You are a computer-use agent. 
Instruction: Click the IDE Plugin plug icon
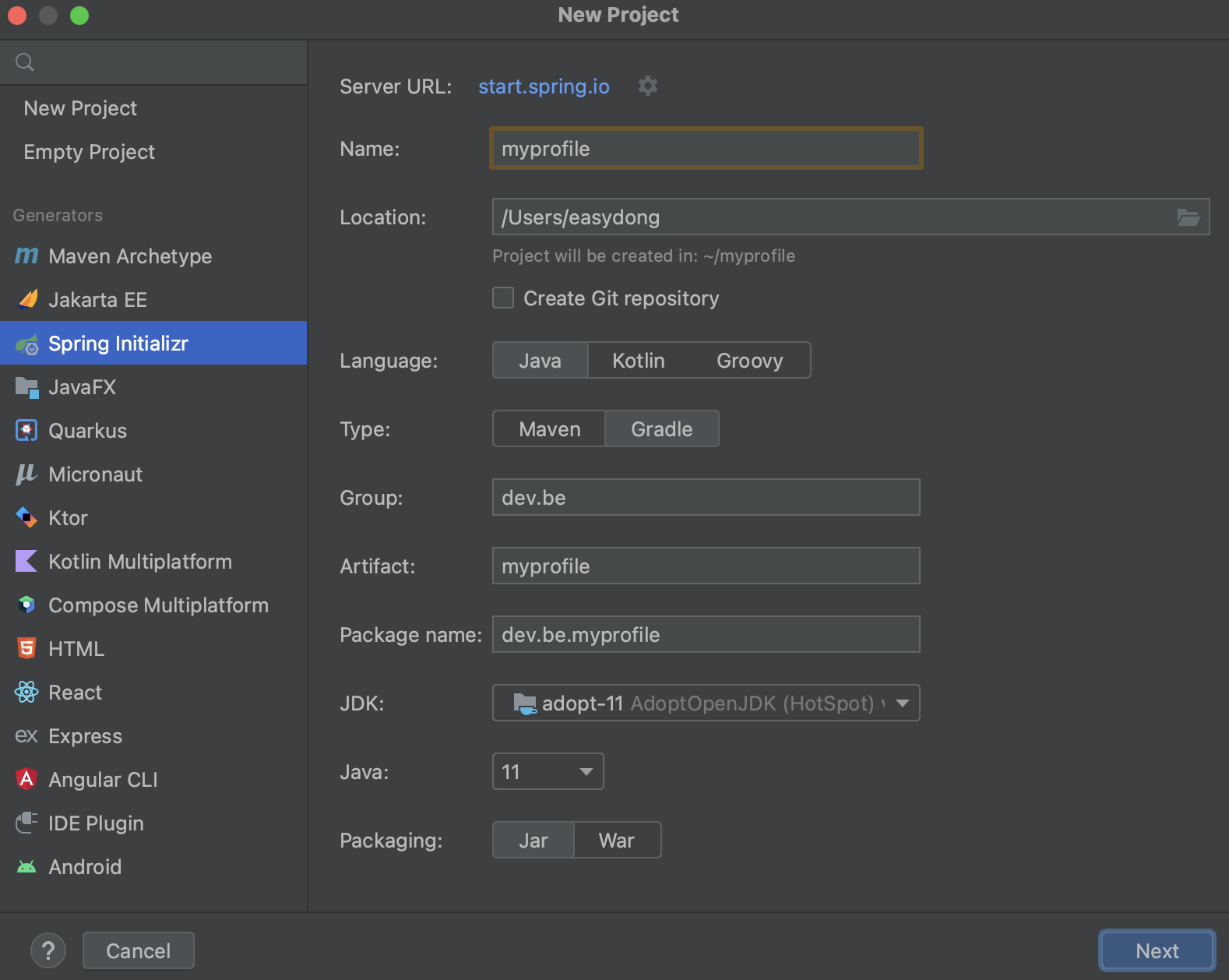click(26, 823)
